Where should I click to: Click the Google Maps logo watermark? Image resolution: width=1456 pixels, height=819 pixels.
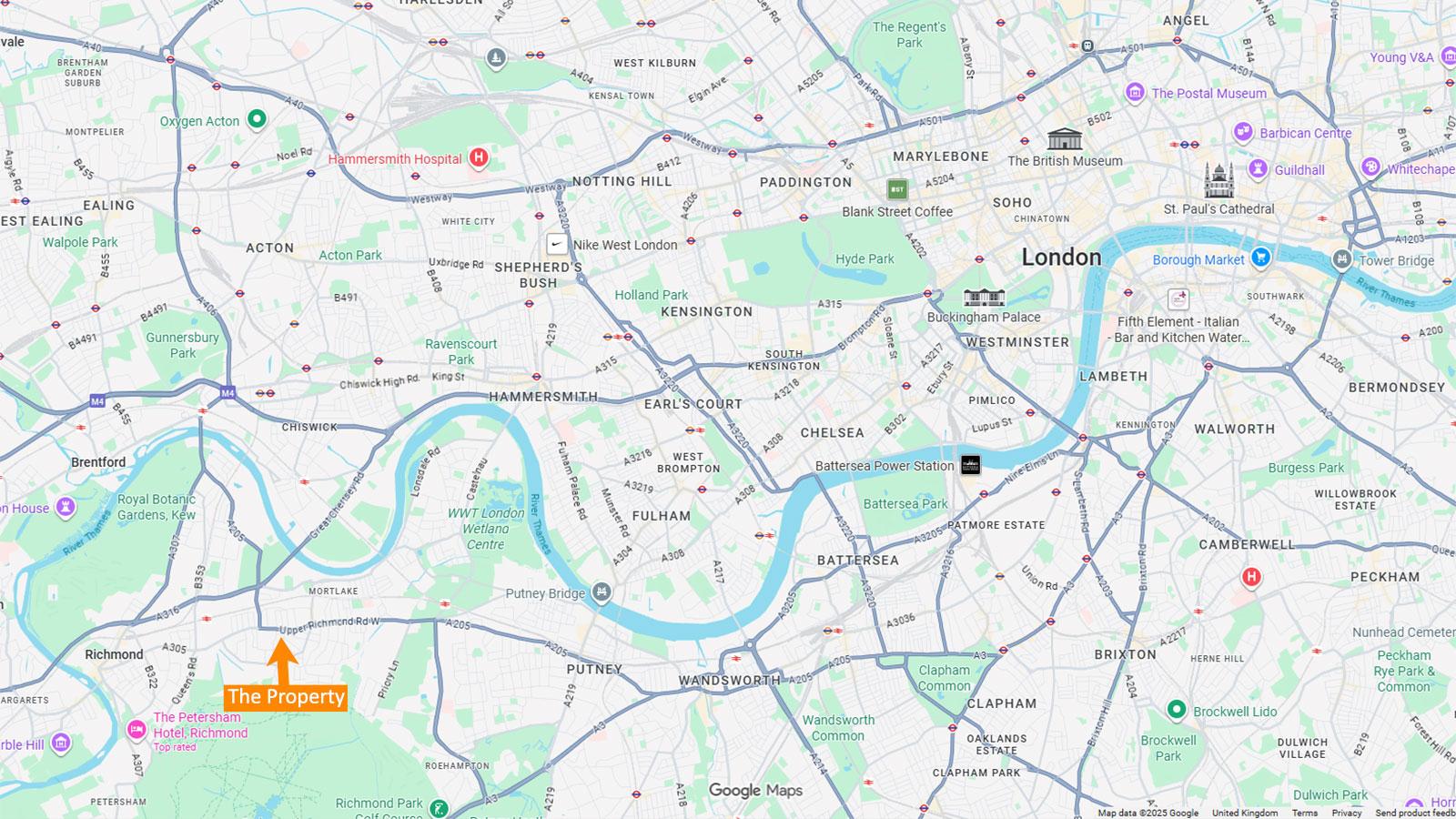(x=755, y=790)
